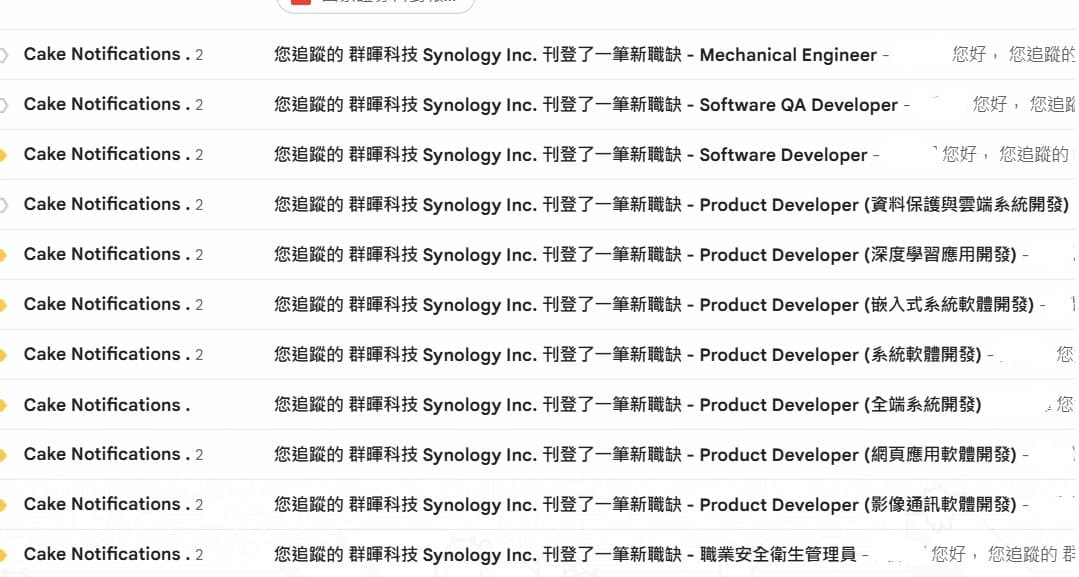The image size is (1079, 577).
Task: Toggle importance marker on Software QA Developer email
Action: (3, 105)
